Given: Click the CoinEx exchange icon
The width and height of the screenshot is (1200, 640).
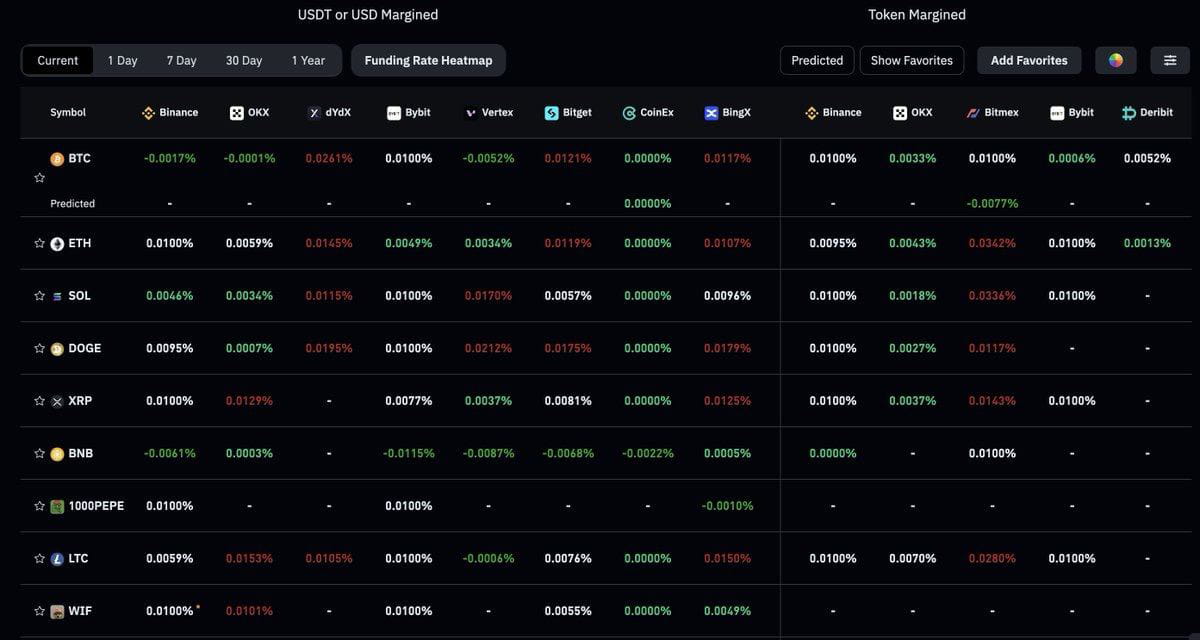Looking at the screenshot, I should point(628,112).
